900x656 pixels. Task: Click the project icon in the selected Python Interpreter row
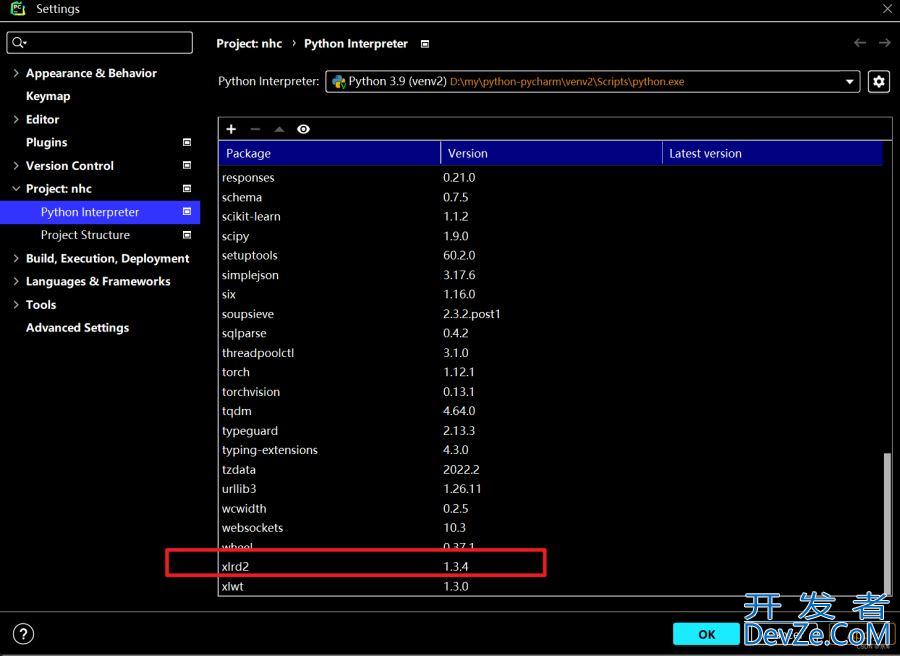(x=187, y=212)
